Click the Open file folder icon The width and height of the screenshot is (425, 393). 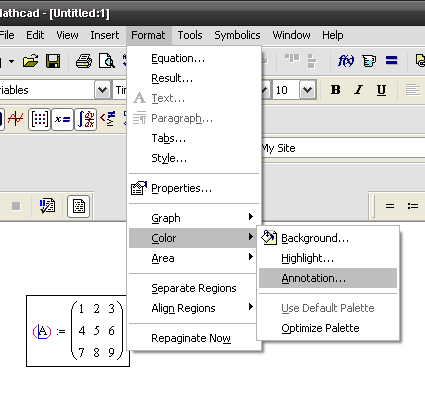[30, 61]
